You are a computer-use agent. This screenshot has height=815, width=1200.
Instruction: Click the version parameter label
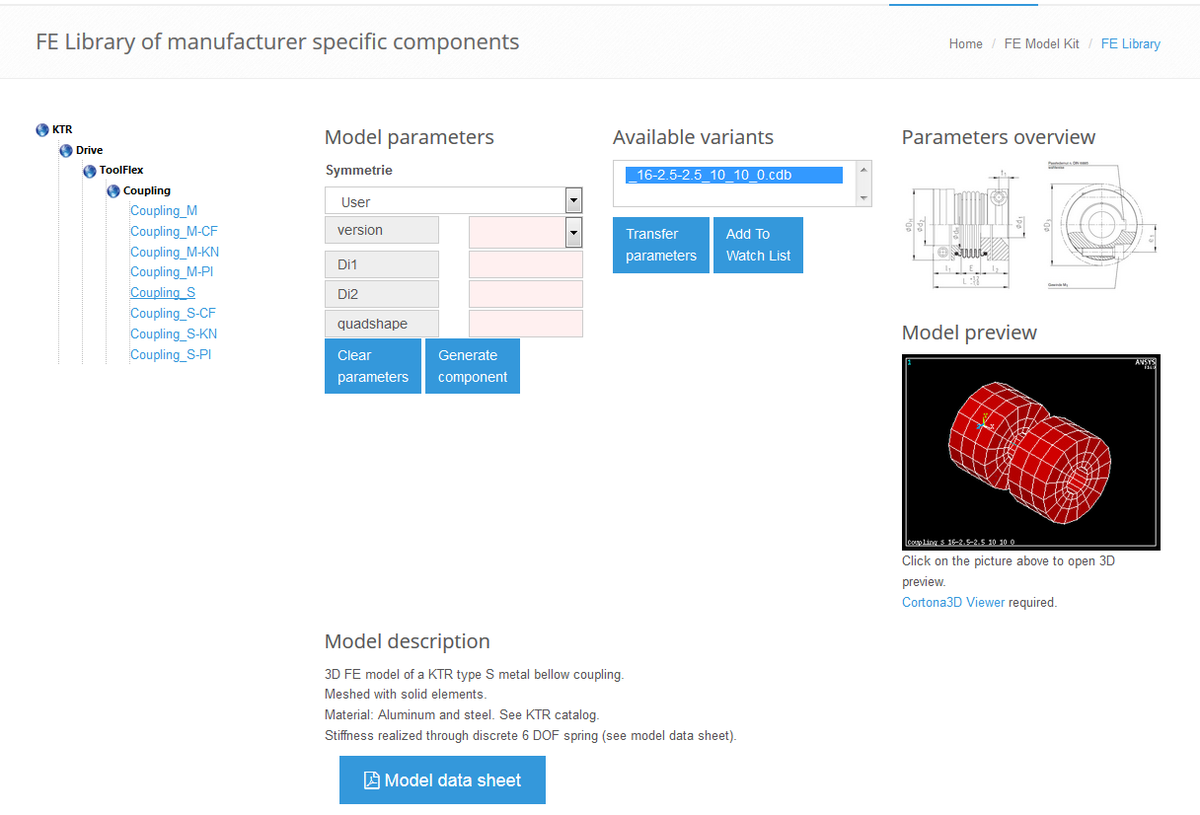click(x=382, y=231)
